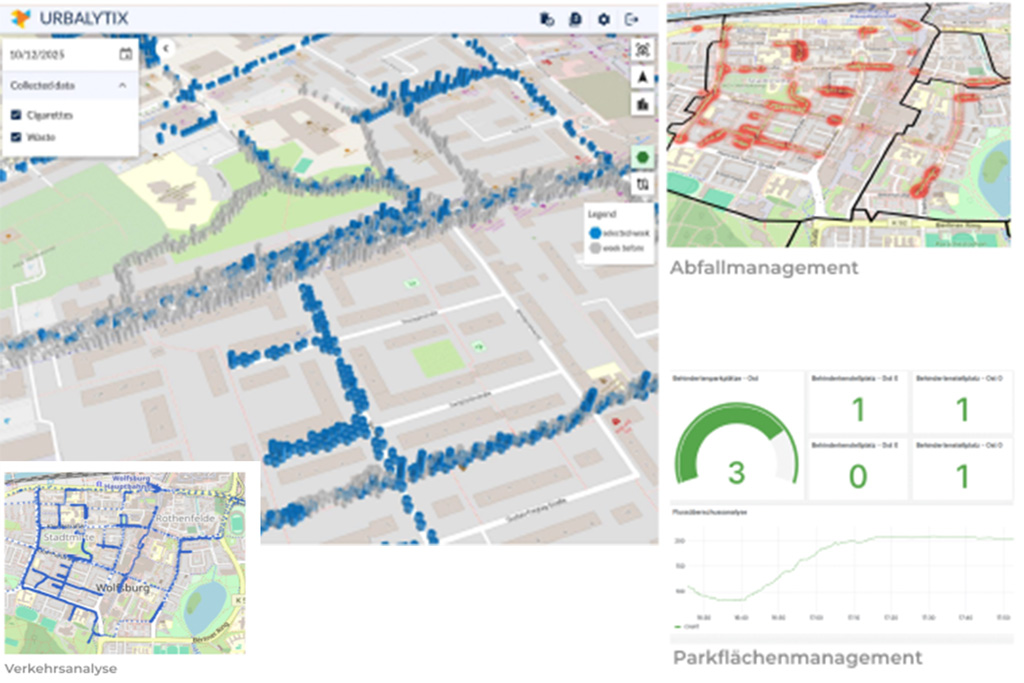Collapse the side panel with chevron arrow
Screen dimensions: 1024x683
[x=166, y=47]
